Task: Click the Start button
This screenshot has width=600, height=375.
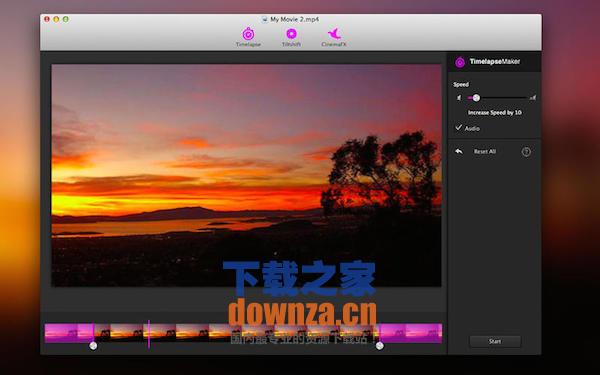Action: pos(495,341)
